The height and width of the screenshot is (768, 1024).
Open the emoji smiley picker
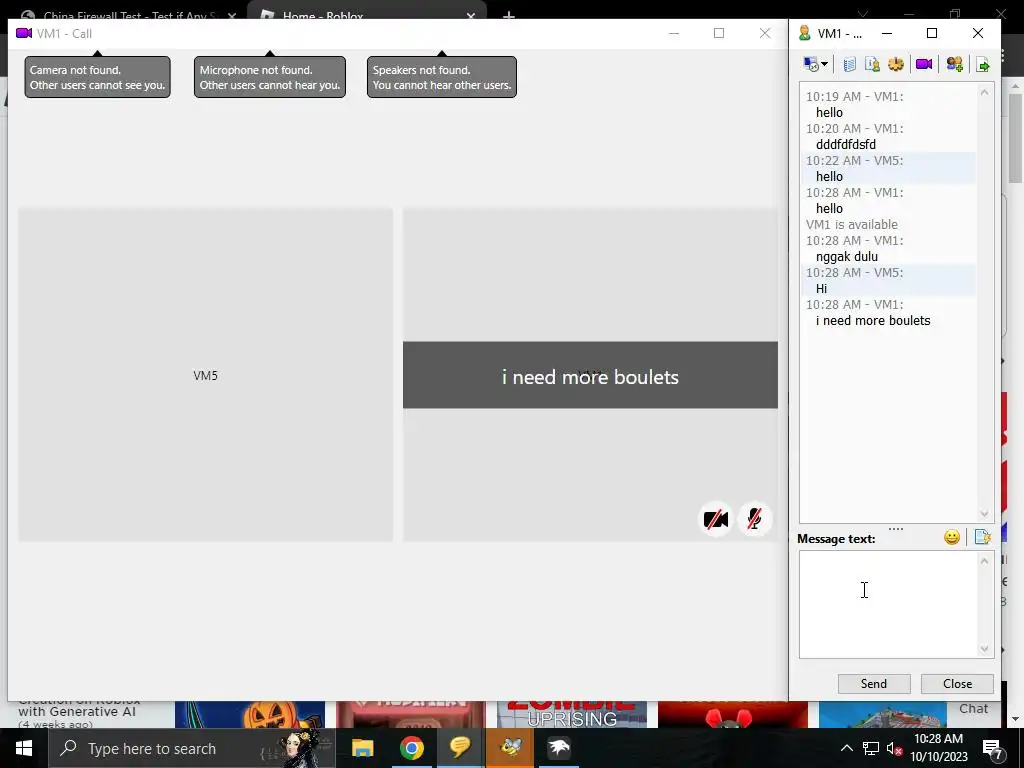pos(952,537)
